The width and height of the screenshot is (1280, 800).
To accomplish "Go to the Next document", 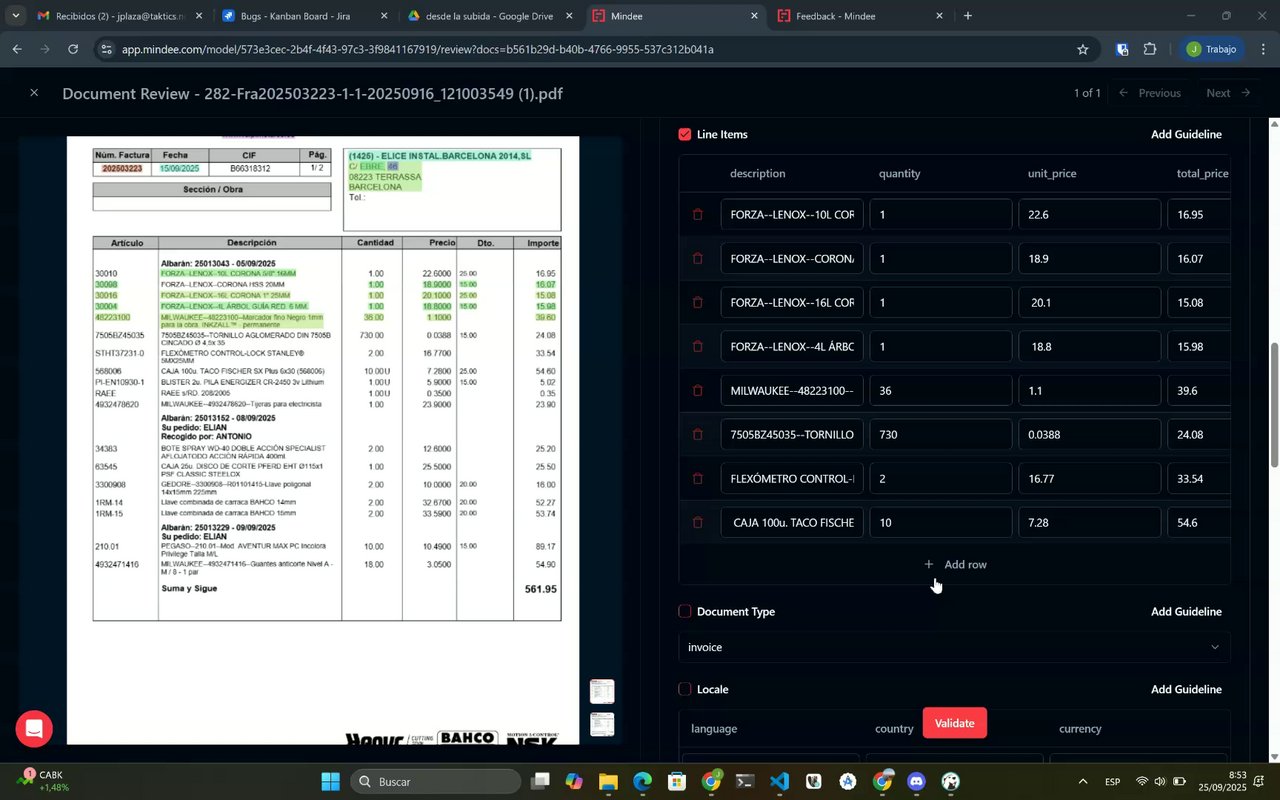I will tap(1229, 93).
